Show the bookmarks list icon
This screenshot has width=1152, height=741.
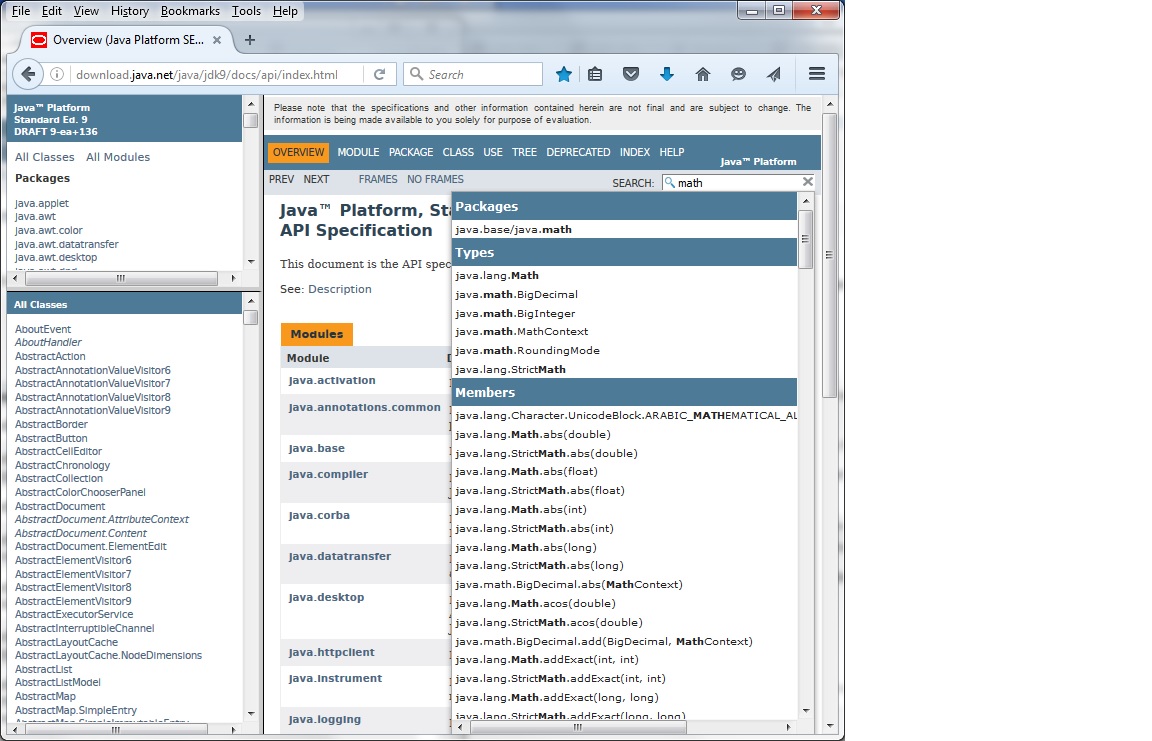[596, 74]
